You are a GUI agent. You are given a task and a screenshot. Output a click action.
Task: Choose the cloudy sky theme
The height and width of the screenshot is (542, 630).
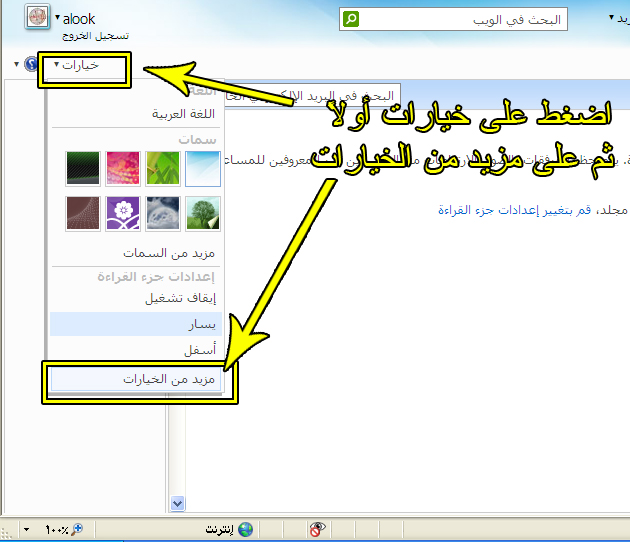162,213
